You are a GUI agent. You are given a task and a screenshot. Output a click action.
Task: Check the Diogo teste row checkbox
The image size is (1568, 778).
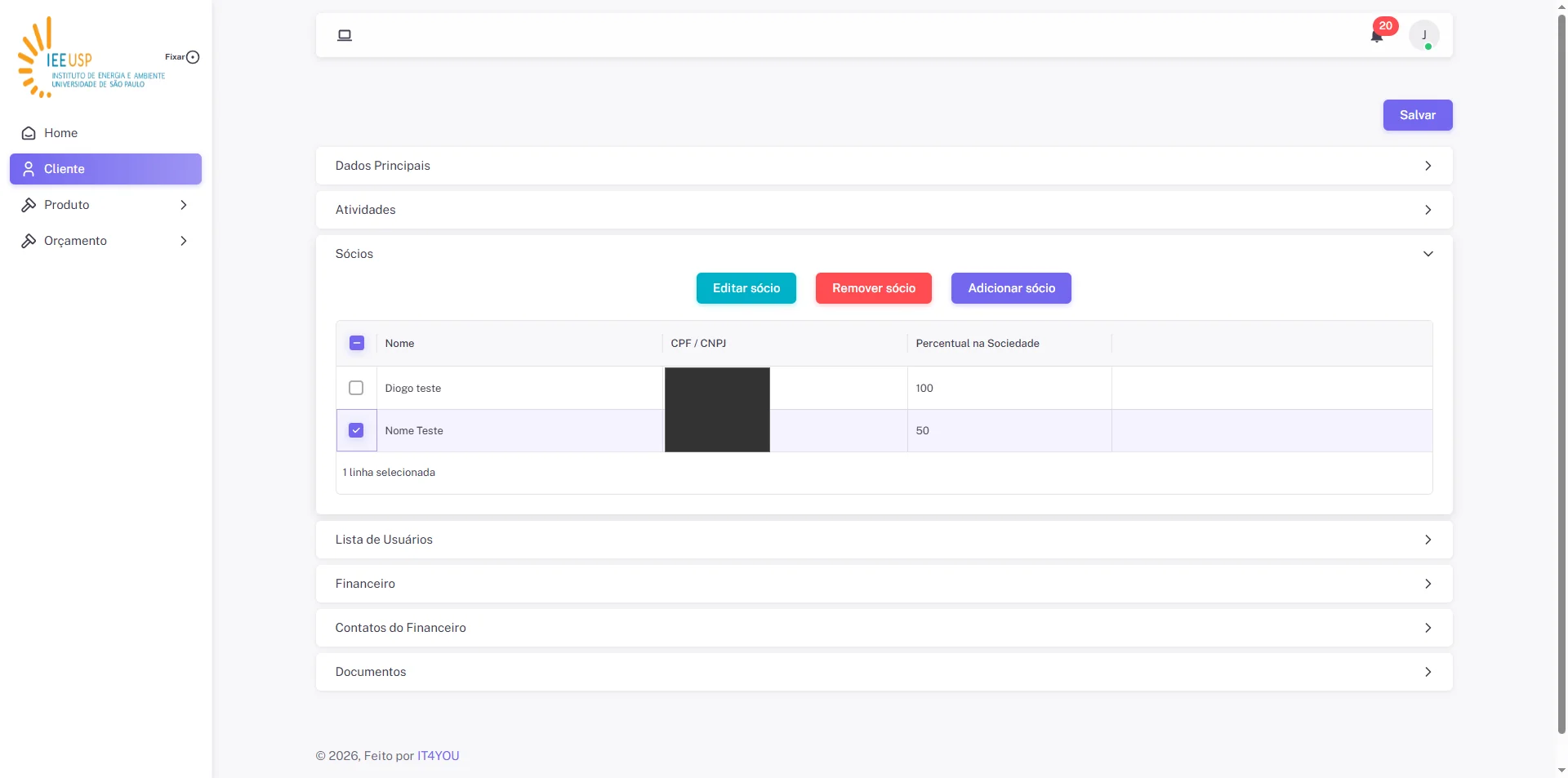(356, 388)
